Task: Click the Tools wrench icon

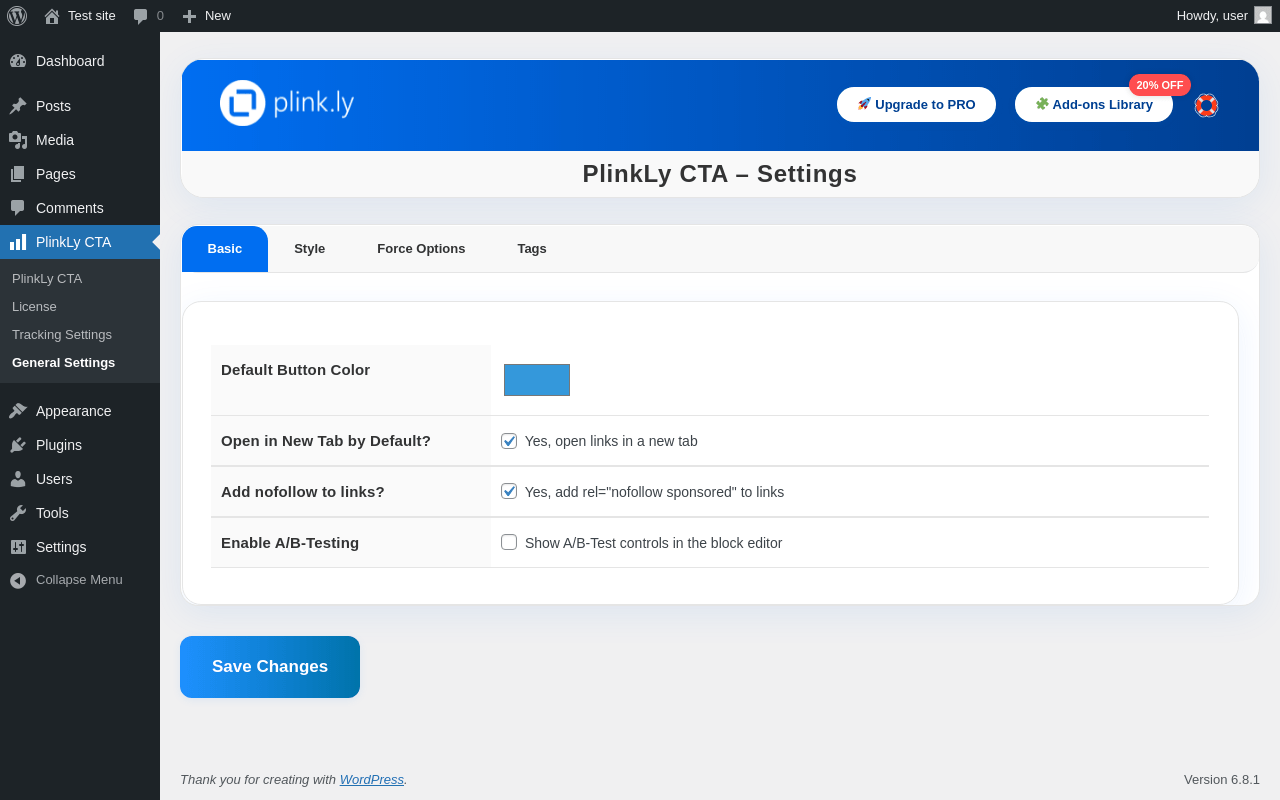Action: point(18,513)
